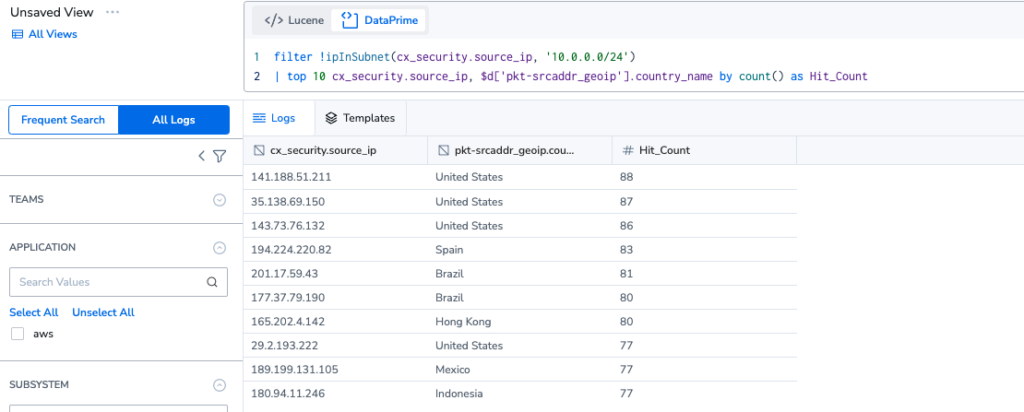1024x412 pixels.
Task: Select the All Logs toggle
Action: tap(174, 120)
